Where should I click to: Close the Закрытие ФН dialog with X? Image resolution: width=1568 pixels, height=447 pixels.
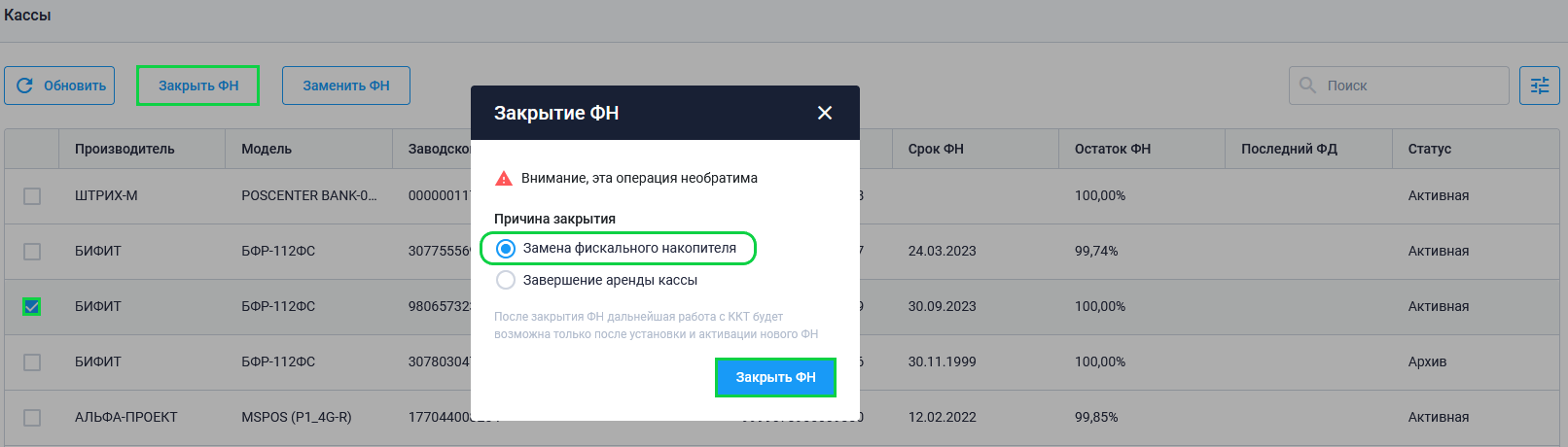(x=825, y=113)
